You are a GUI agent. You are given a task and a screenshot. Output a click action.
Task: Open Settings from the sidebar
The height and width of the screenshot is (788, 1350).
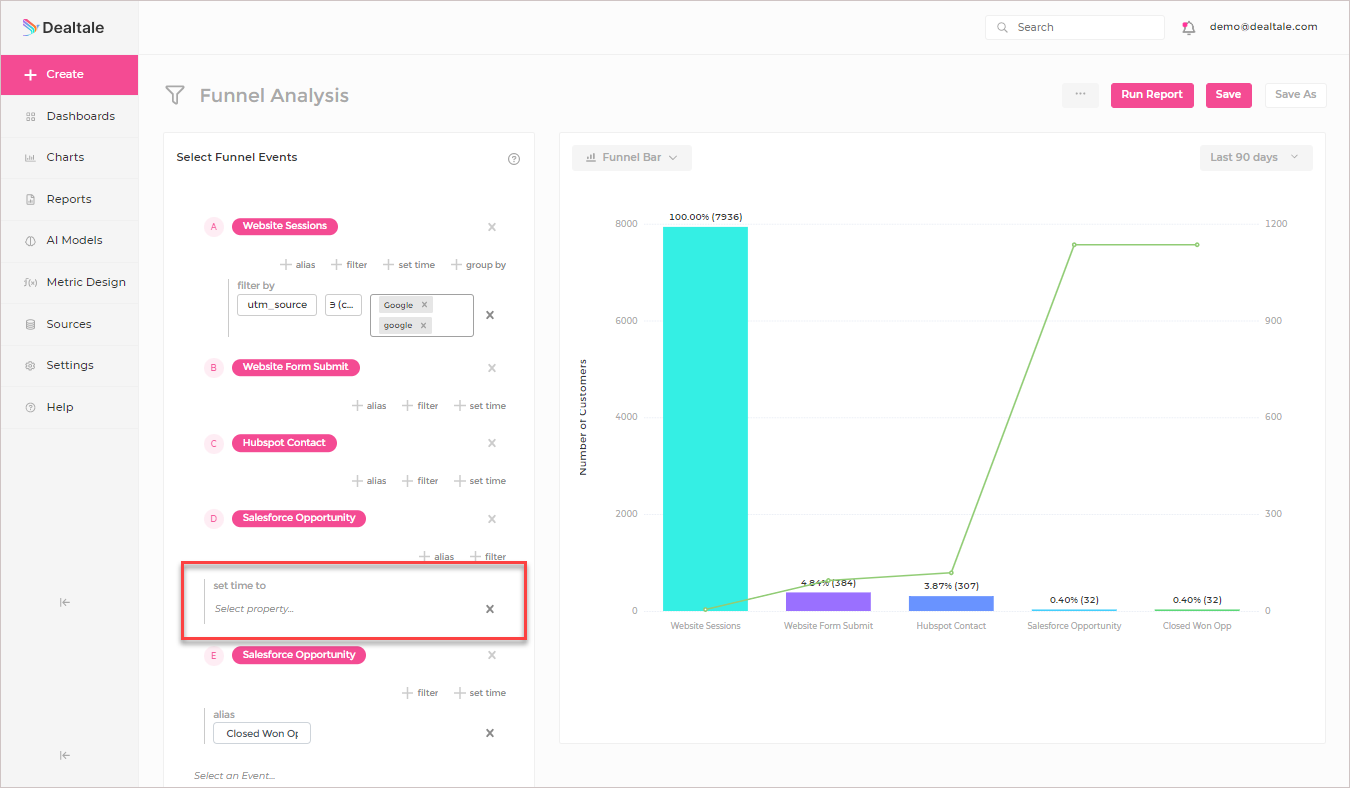tap(69, 365)
